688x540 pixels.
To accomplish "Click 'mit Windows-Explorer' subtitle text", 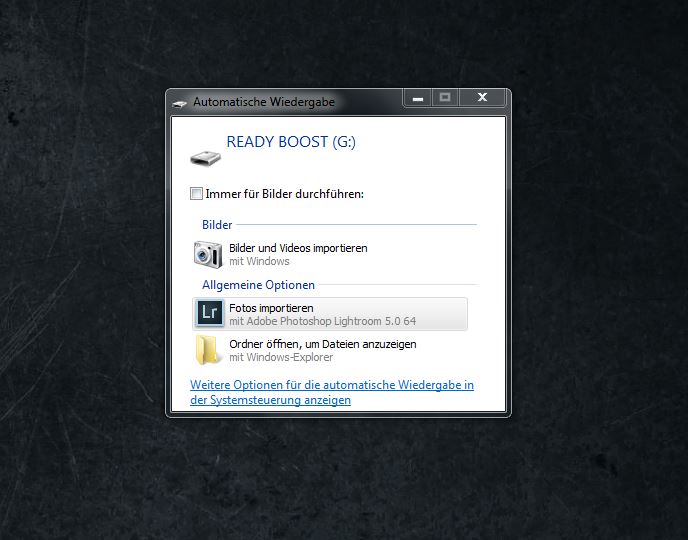I will click(x=281, y=357).
